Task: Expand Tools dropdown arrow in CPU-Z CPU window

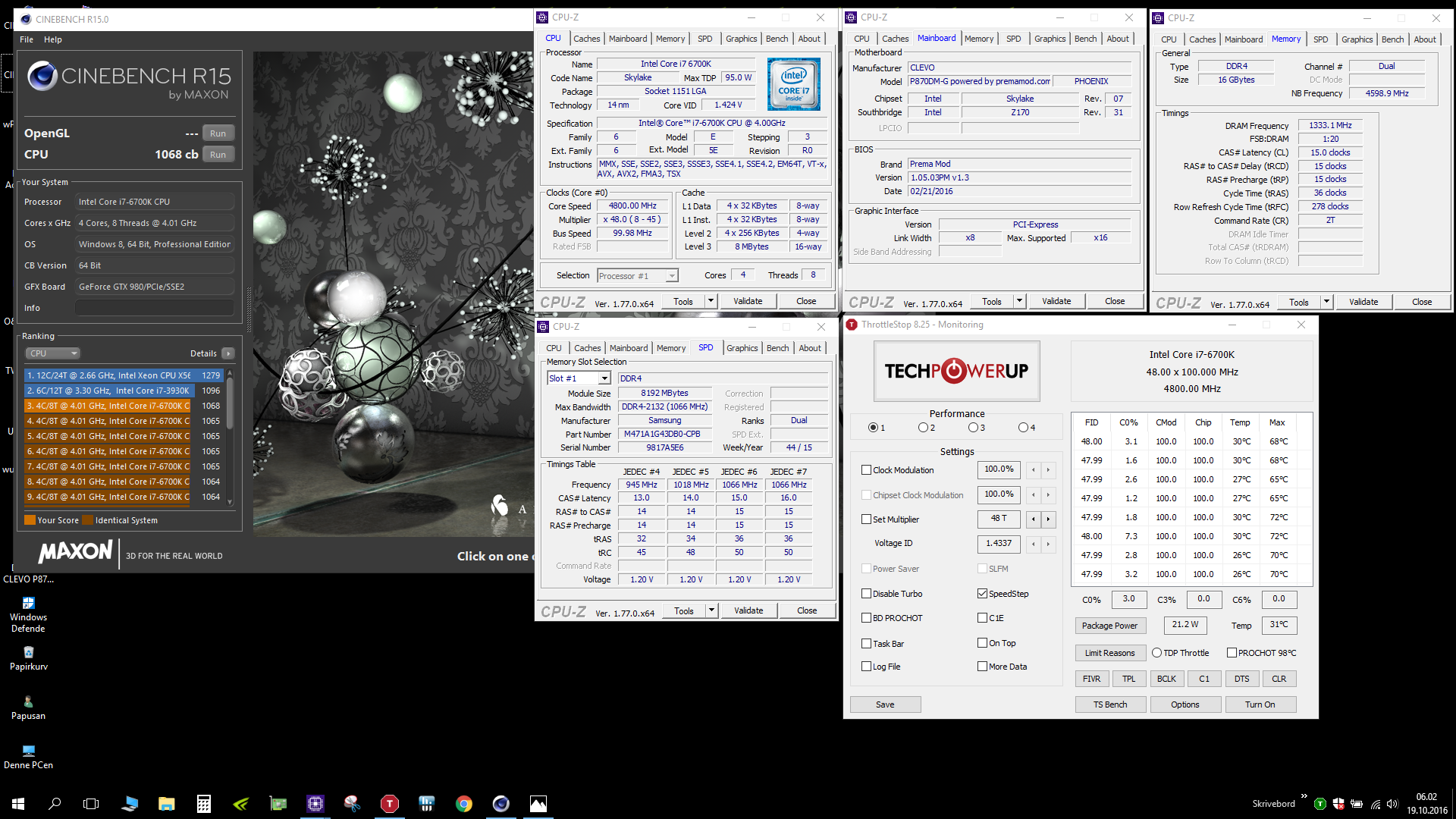Action: pyautogui.click(x=711, y=301)
